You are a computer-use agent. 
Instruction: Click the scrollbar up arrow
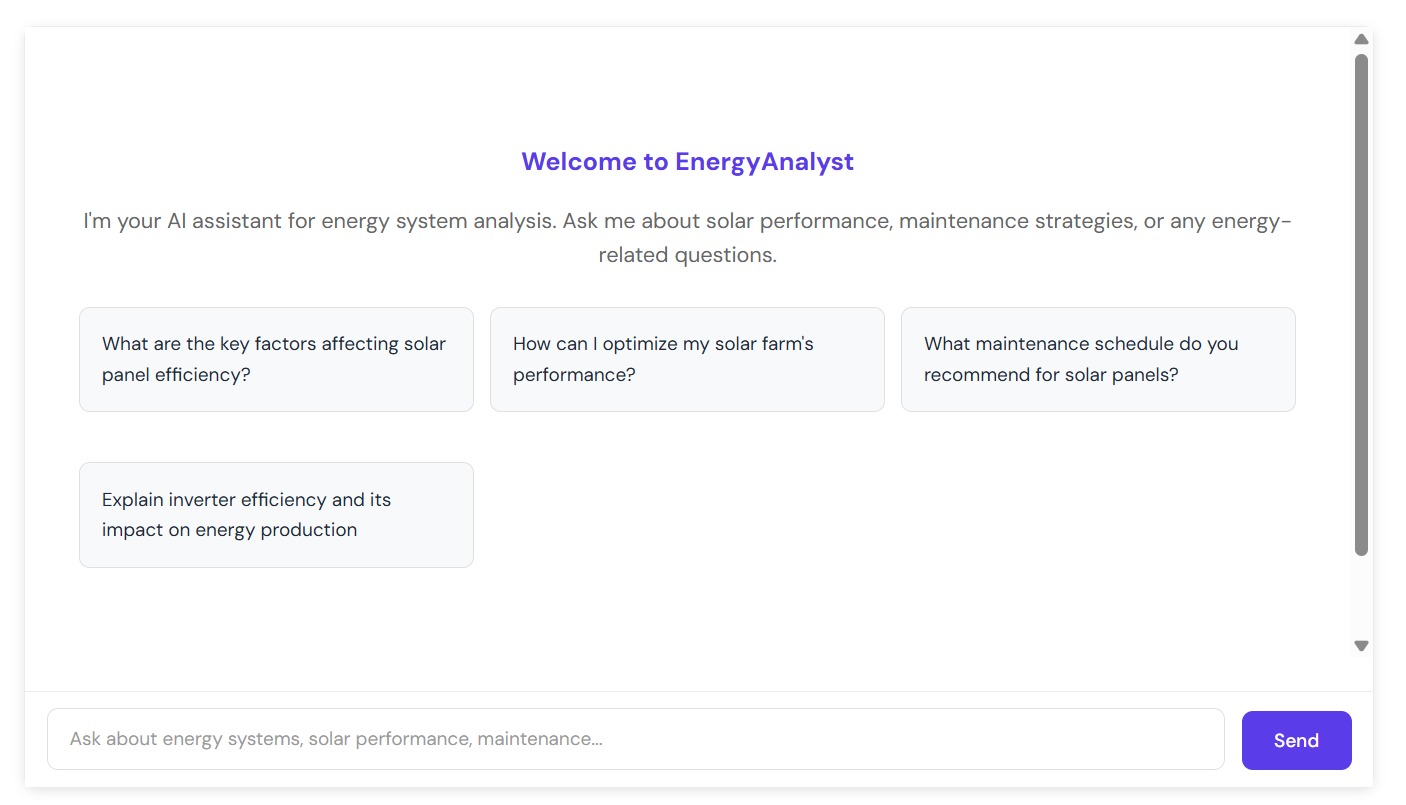click(1361, 39)
